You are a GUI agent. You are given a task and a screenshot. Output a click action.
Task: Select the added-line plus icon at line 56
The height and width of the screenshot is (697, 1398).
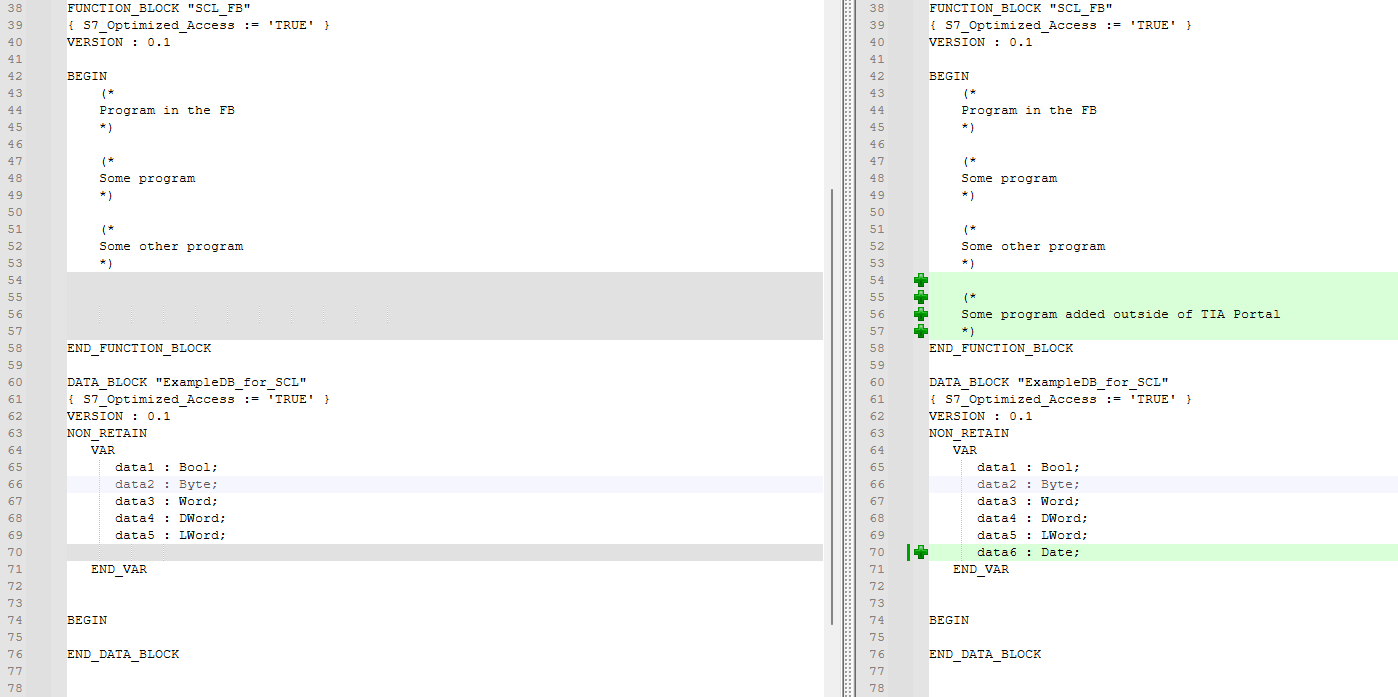tap(920, 314)
